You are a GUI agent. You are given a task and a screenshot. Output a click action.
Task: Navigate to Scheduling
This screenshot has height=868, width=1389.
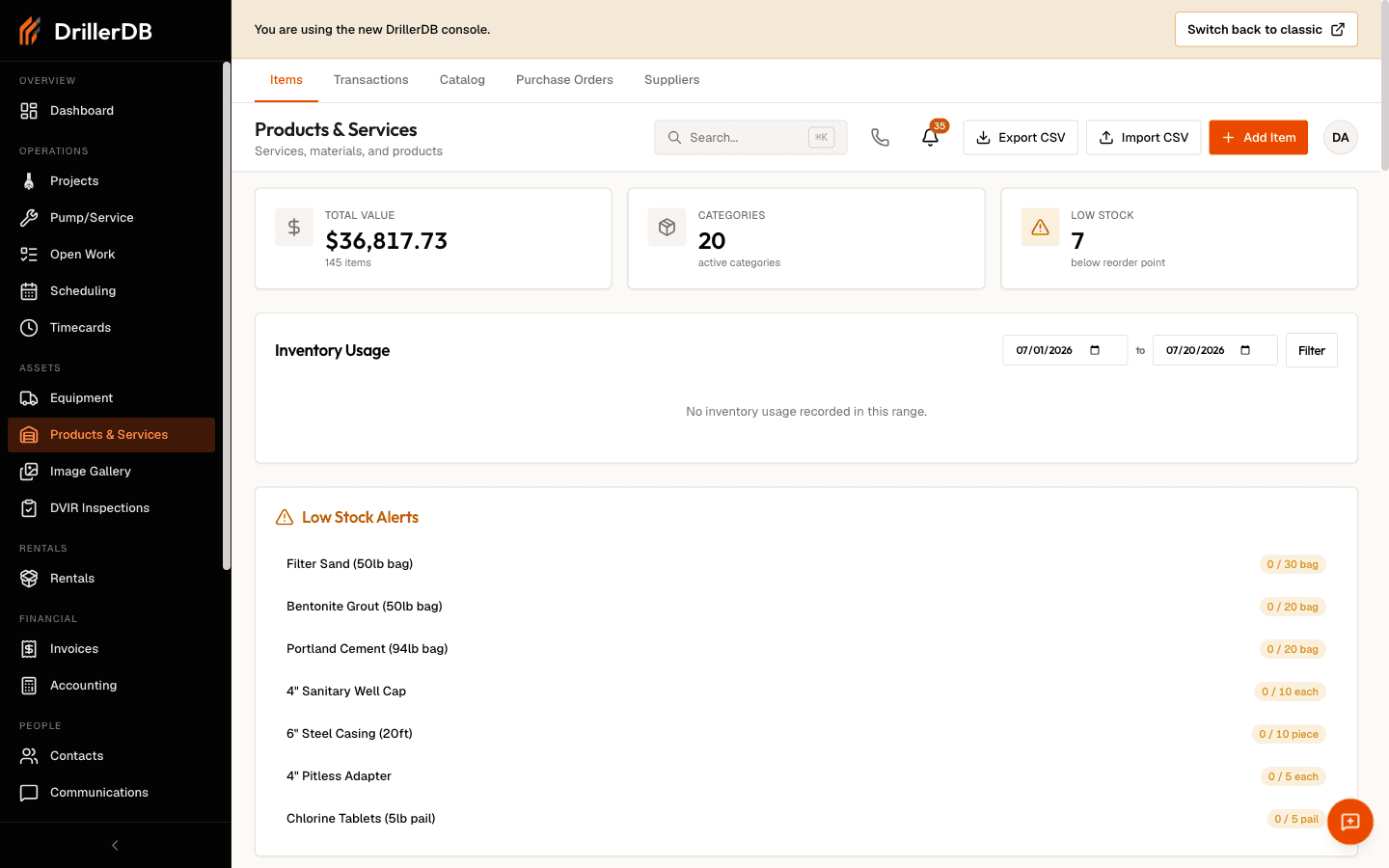tap(111, 291)
